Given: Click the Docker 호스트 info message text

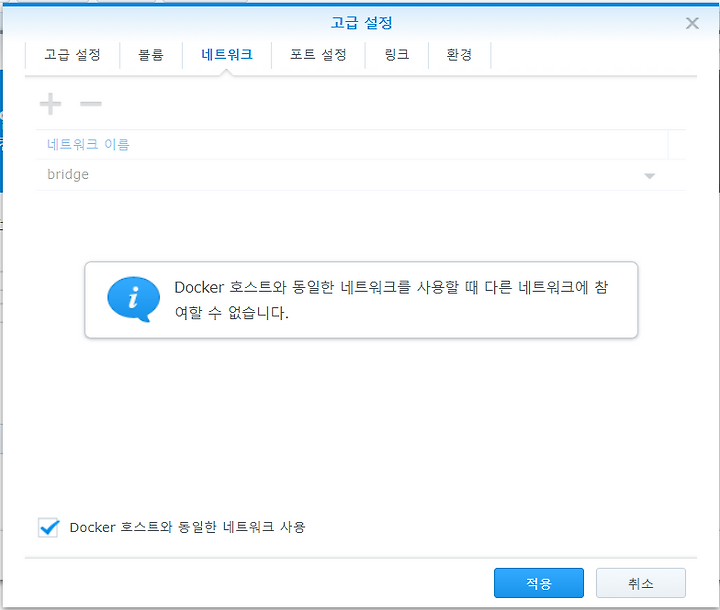Looking at the screenshot, I should 391,300.
